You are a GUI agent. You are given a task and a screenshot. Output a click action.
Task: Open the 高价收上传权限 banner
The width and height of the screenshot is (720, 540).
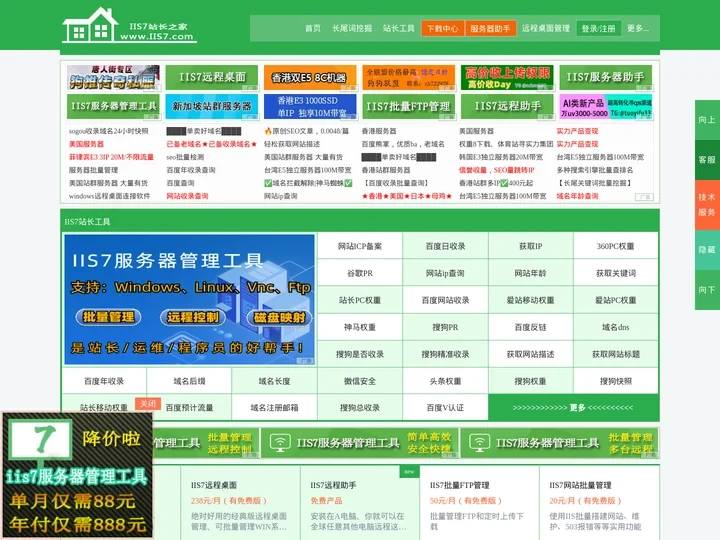pyautogui.click(x=507, y=77)
